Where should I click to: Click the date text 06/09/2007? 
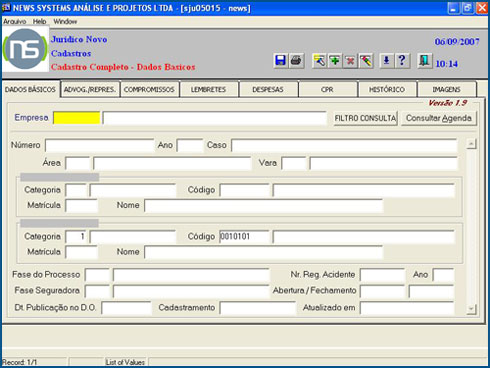click(457, 42)
